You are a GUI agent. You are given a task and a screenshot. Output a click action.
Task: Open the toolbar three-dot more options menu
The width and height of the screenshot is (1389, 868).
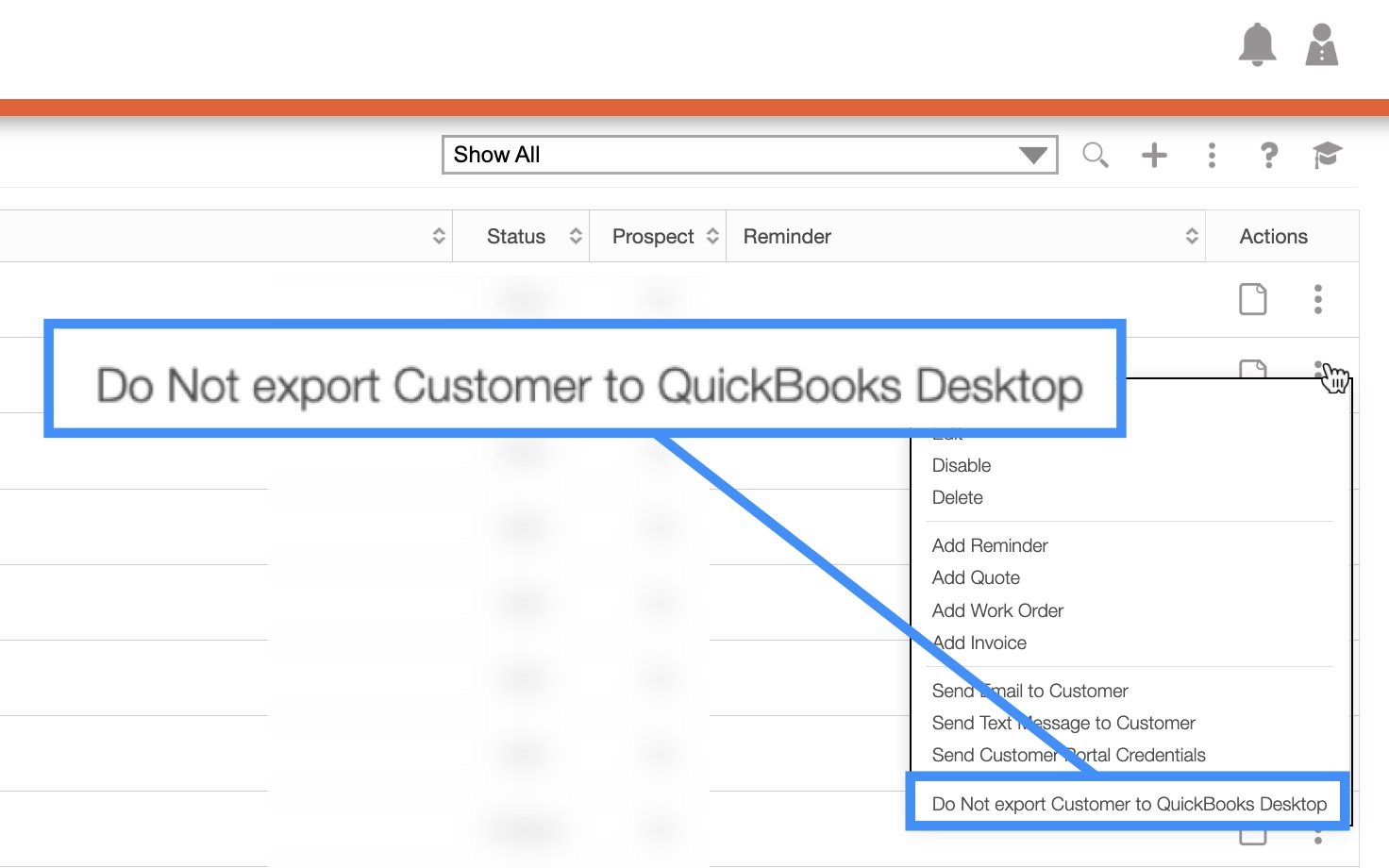(x=1212, y=155)
